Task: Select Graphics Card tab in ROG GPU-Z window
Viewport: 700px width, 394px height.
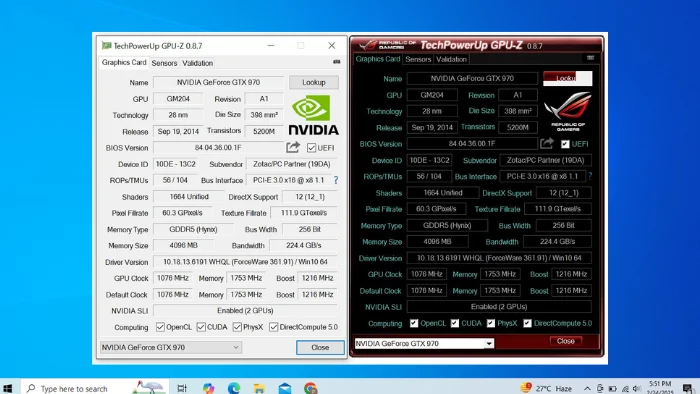Action: [x=378, y=59]
